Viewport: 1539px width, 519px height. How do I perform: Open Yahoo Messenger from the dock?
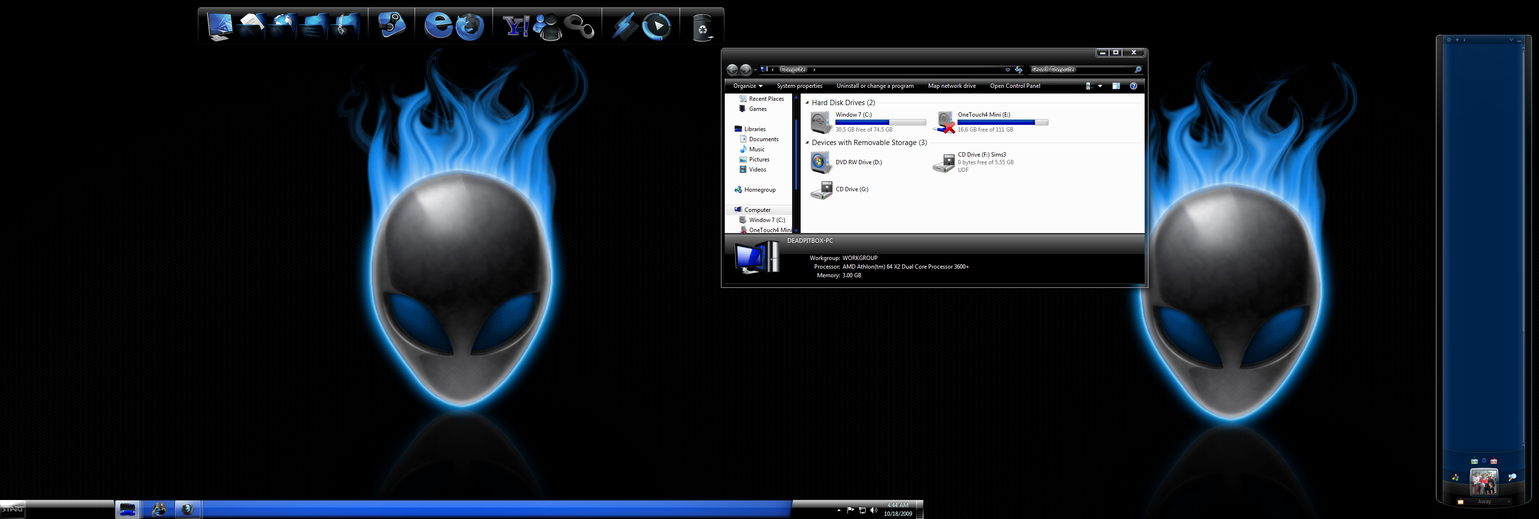[516, 26]
